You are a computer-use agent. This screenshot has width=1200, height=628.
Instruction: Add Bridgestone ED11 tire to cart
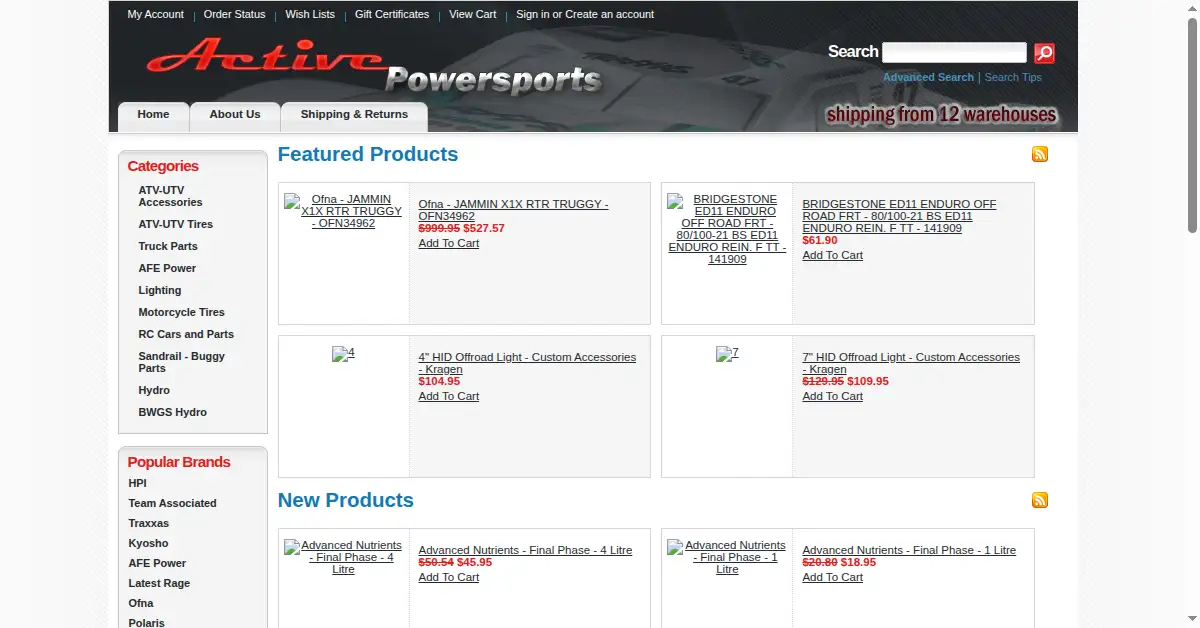[832, 255]
